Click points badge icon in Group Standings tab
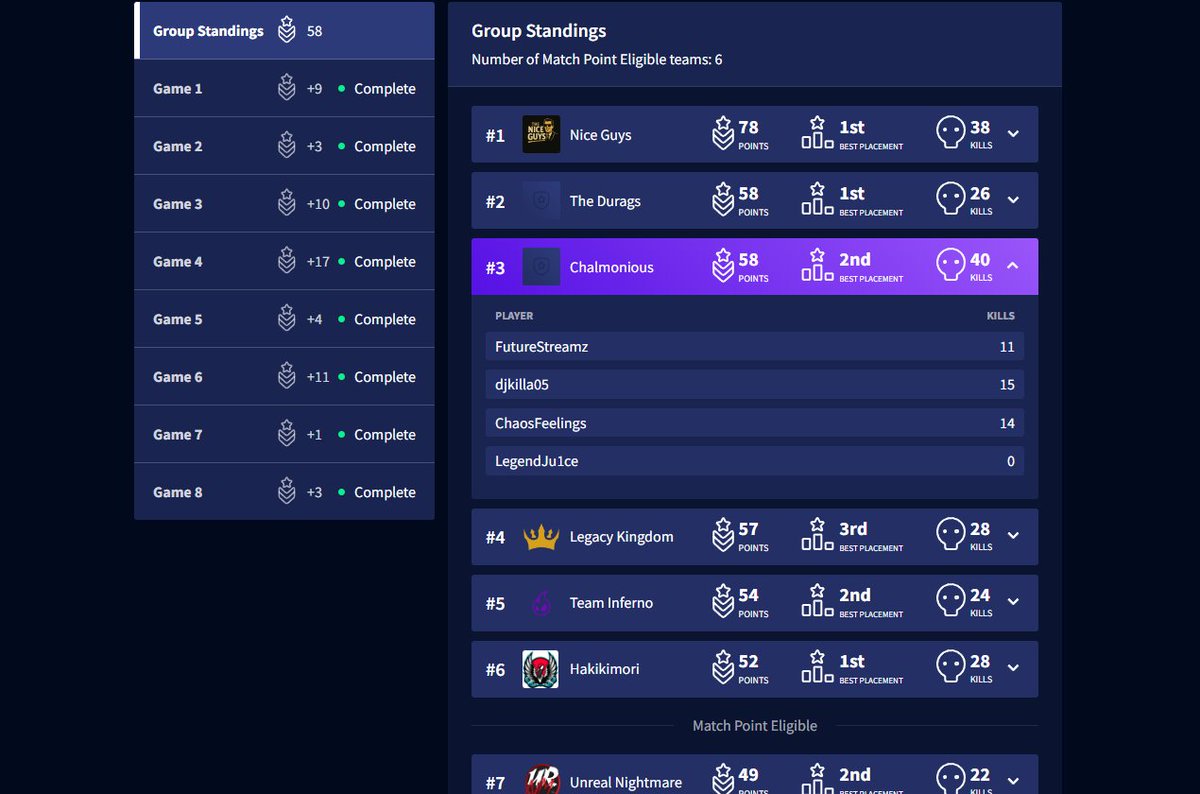The height and width of the screenshot is (794, 1200). coord(287,30)
